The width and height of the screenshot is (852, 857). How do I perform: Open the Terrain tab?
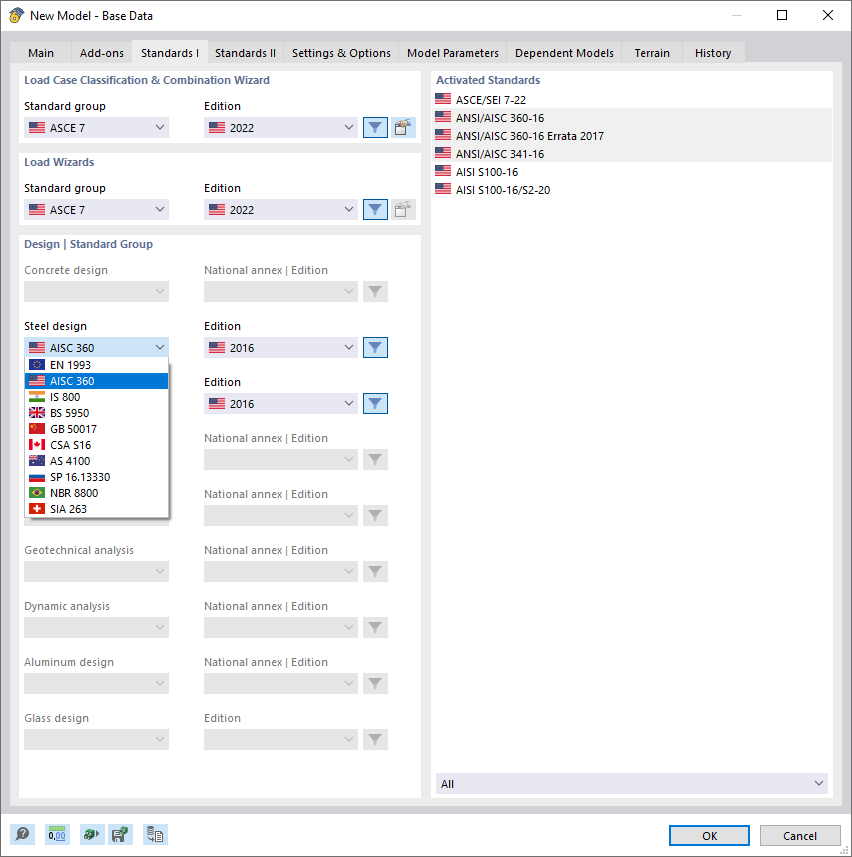[652, 53]
